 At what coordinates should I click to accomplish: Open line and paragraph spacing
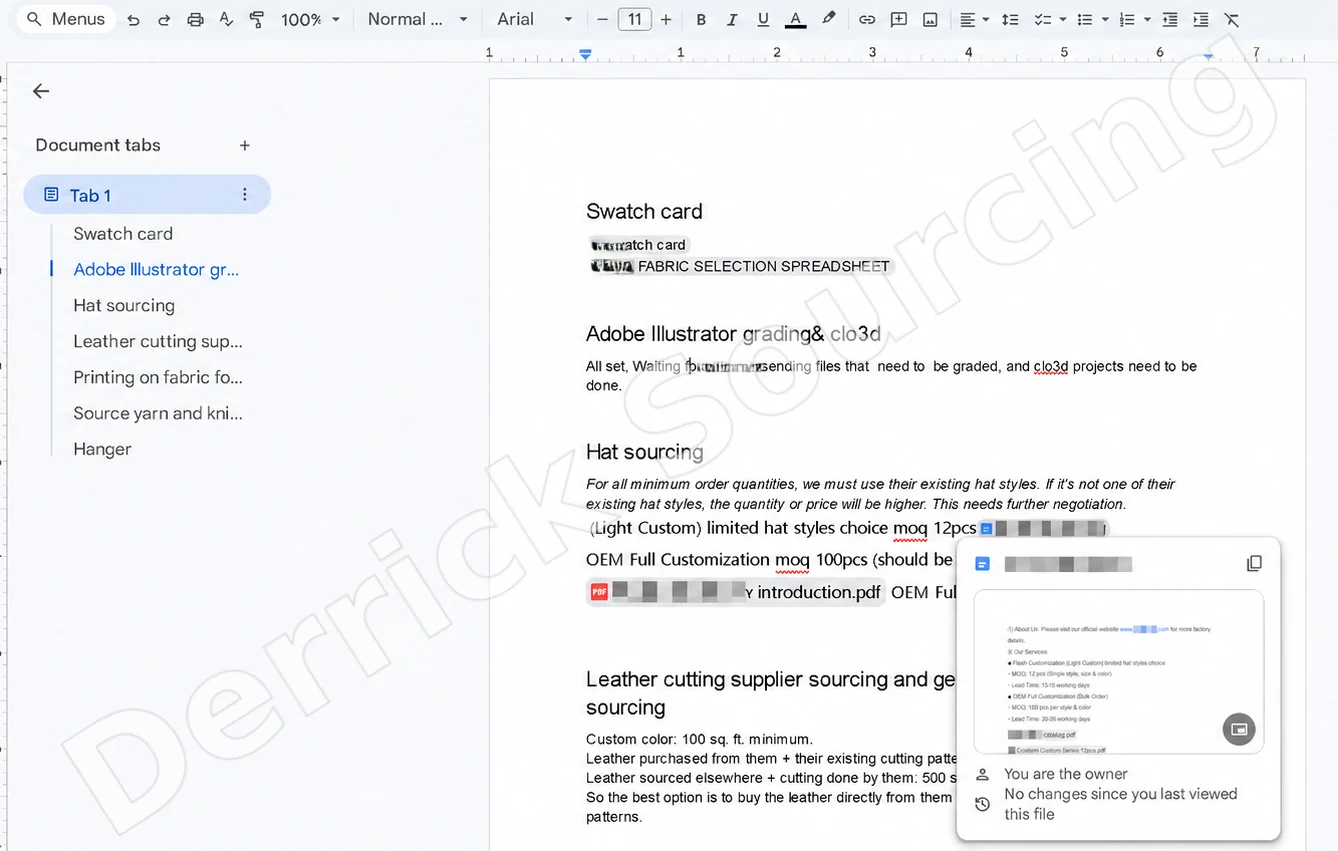coord(1011,20)
